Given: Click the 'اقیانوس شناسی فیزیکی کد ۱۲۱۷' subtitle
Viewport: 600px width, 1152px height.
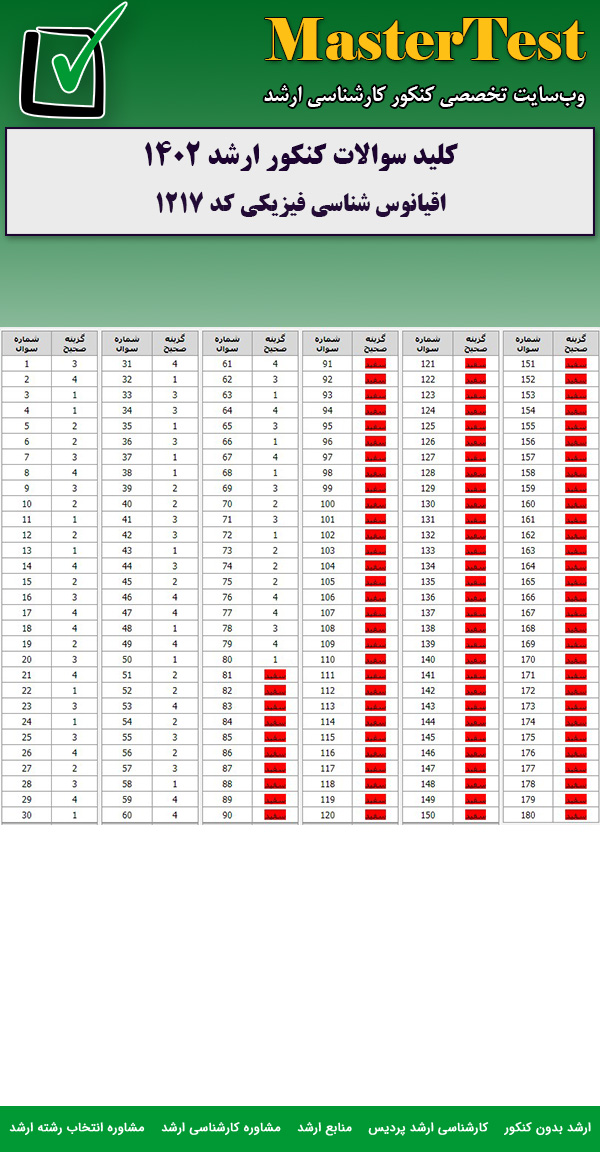Looking at the screenshot, I should (300, 203).
